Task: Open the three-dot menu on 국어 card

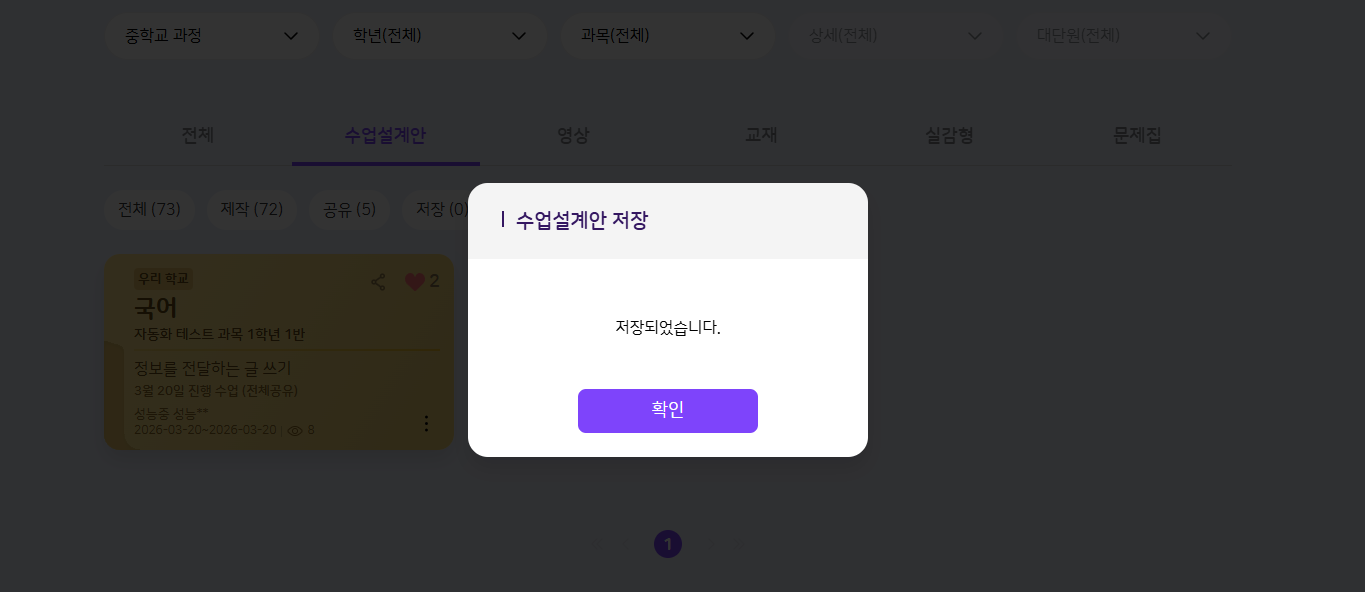Action: [x=427, y=424]
